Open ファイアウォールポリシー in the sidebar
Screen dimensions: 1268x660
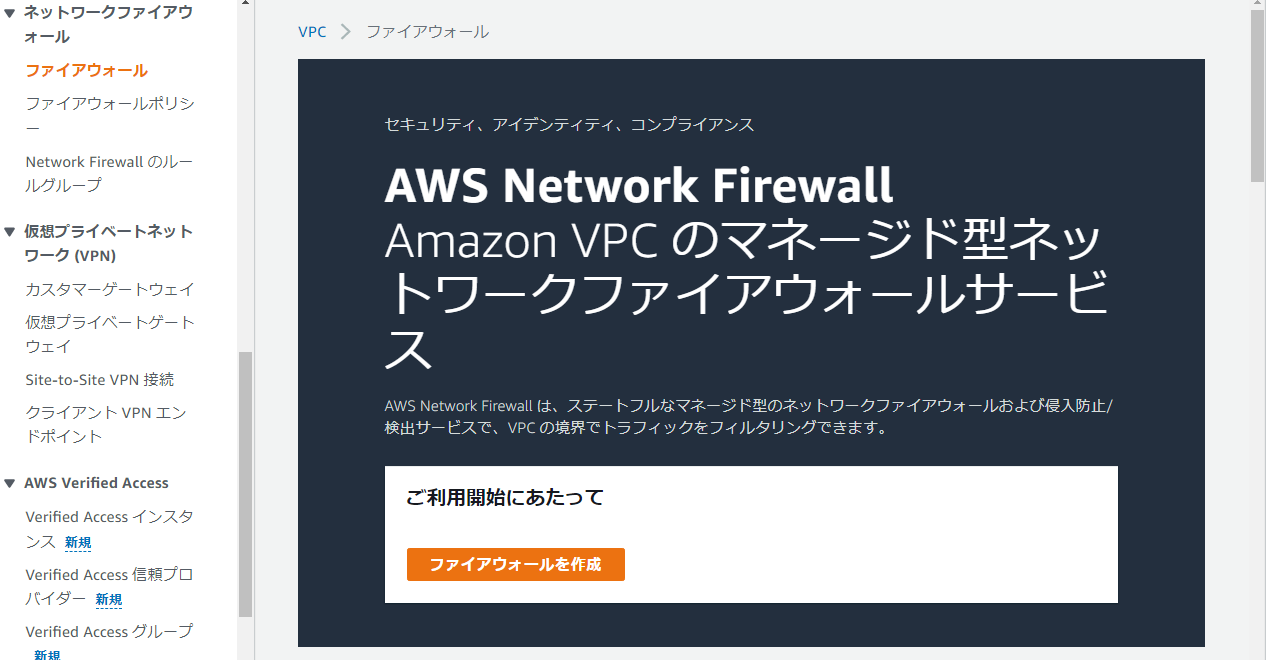click(x=110, y=115)
